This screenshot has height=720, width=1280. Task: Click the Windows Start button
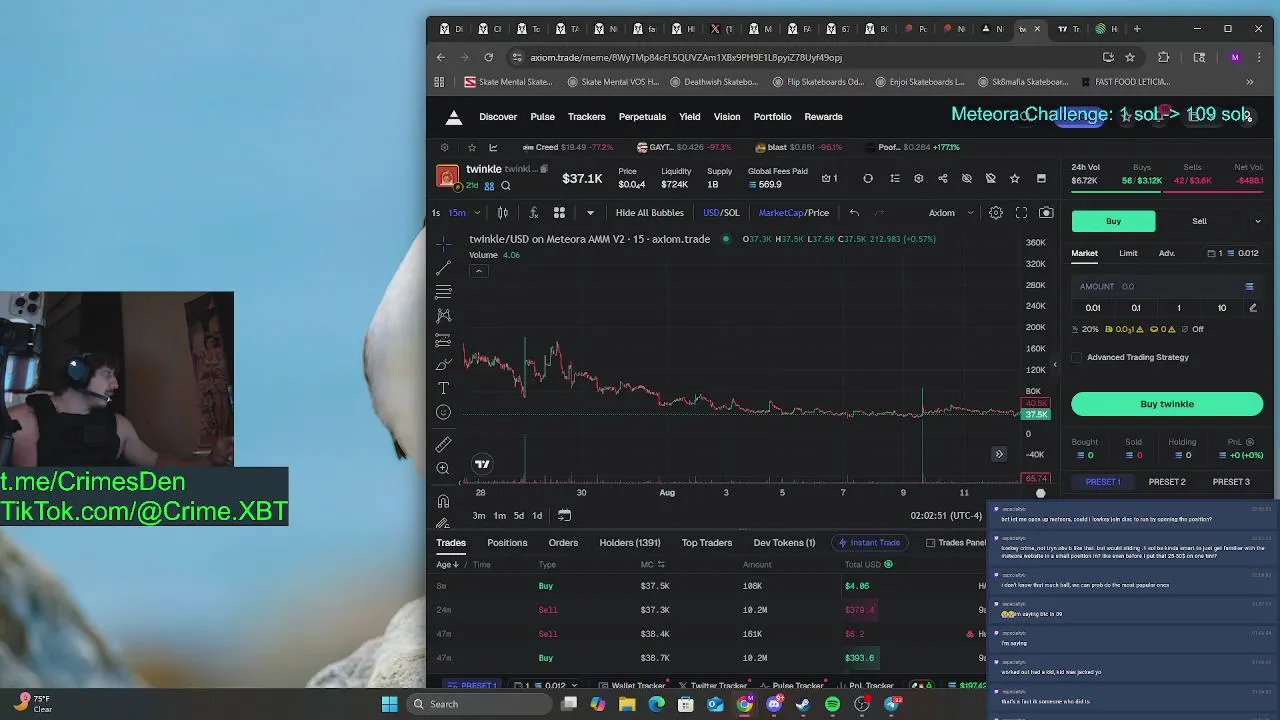pyautogui.click(x=389, y=705)
